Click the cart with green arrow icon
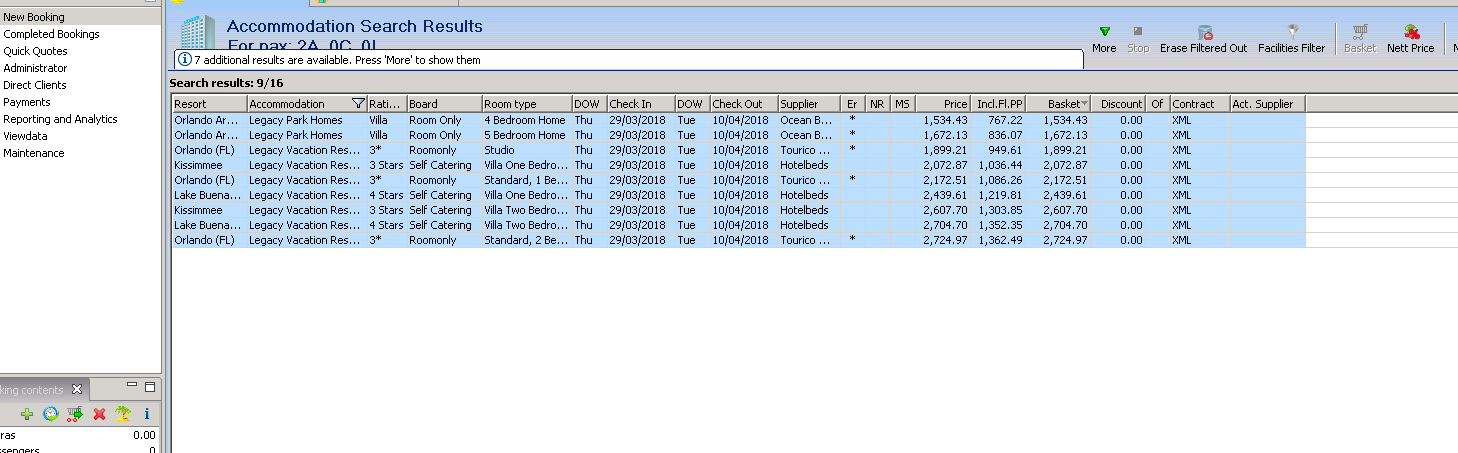The width and height of the screenshot is (1458, 453). coord(74,413)
